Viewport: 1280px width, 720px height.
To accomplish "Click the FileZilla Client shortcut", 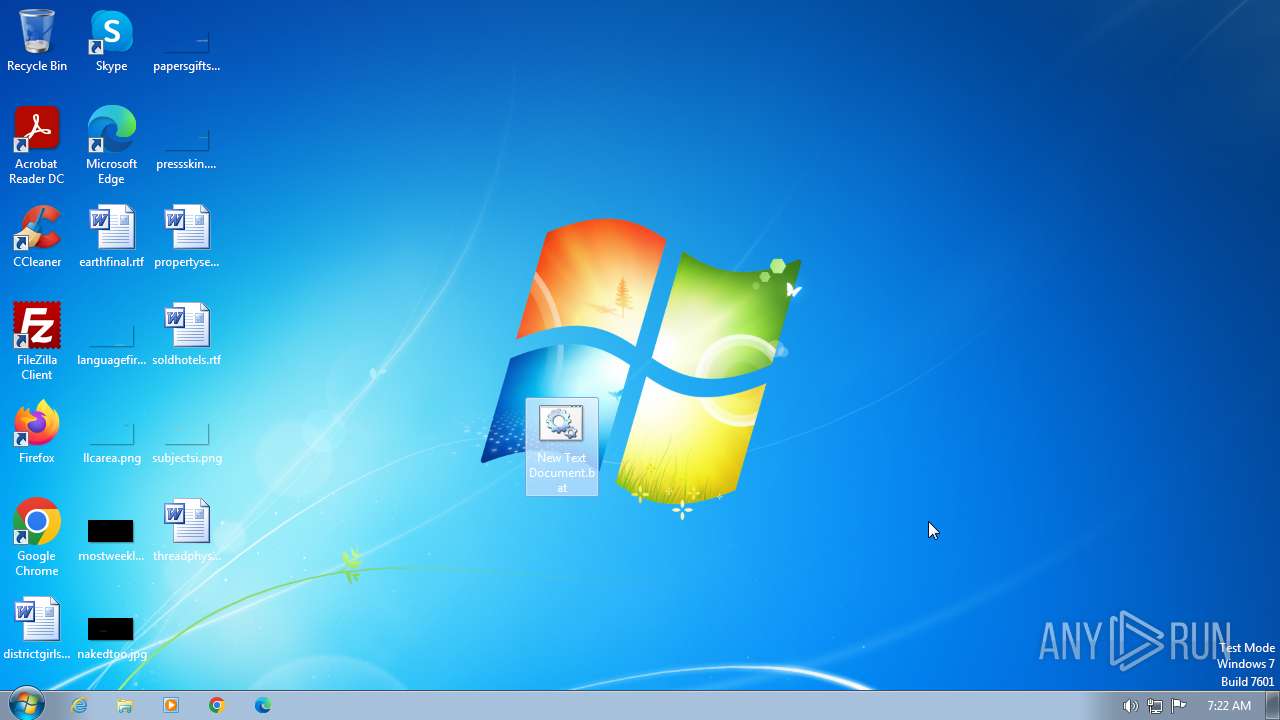I will click(37, 342).
